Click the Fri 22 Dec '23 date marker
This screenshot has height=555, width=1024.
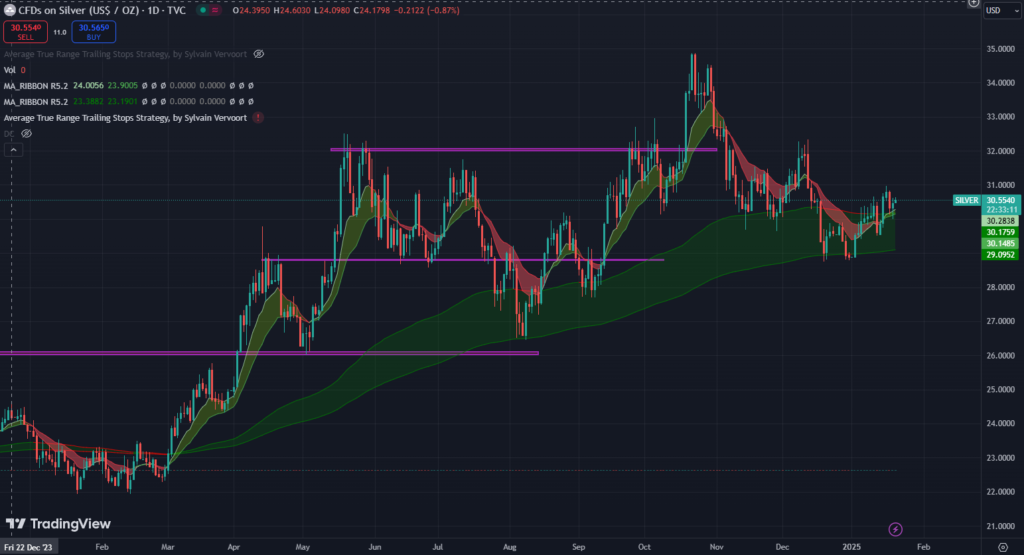pos(28,548)
